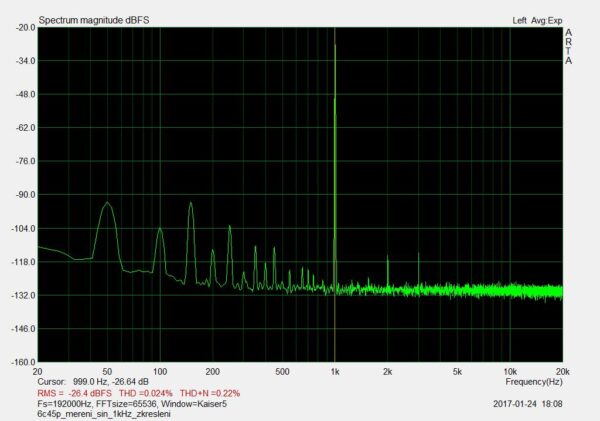Click the -104.0 y-axis label
The width and height of the screenshot is (600, 421).
(x=24, y=228)
